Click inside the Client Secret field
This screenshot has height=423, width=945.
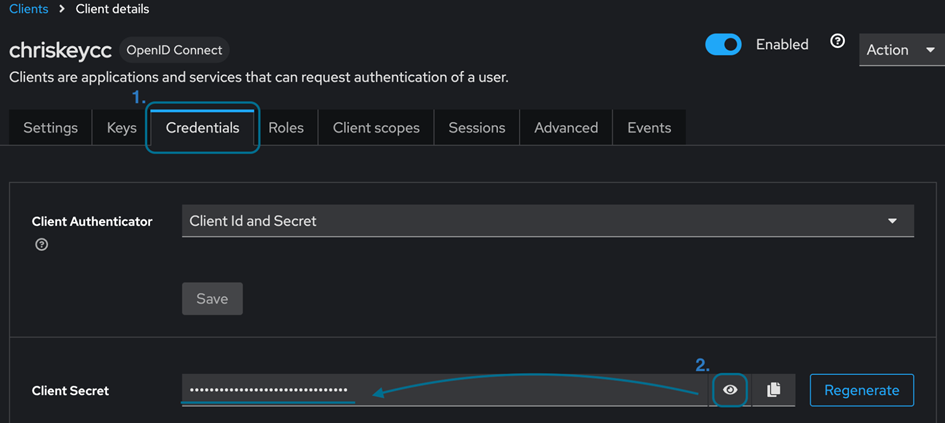[440, 390]
